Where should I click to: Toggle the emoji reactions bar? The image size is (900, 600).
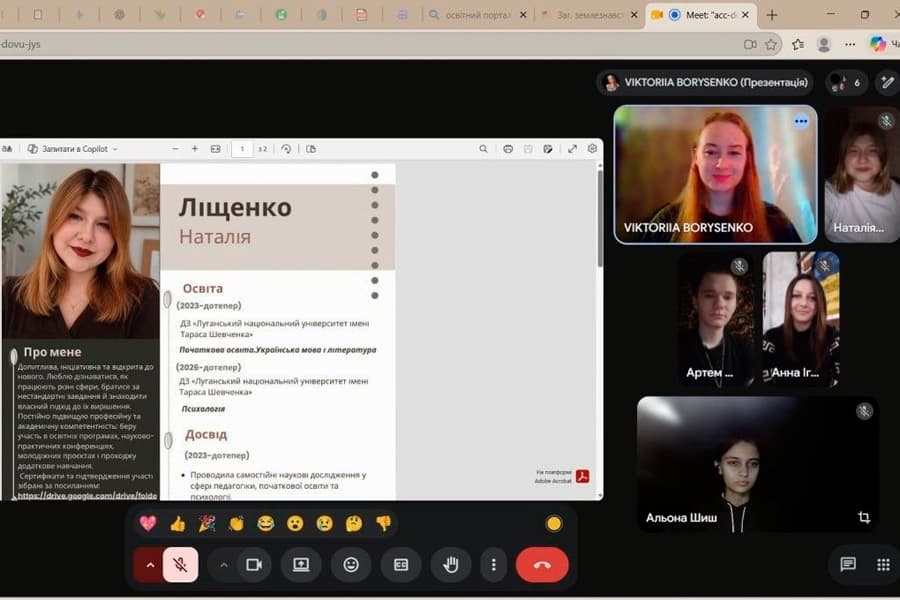pyautogui.click(x=351, y=565)
